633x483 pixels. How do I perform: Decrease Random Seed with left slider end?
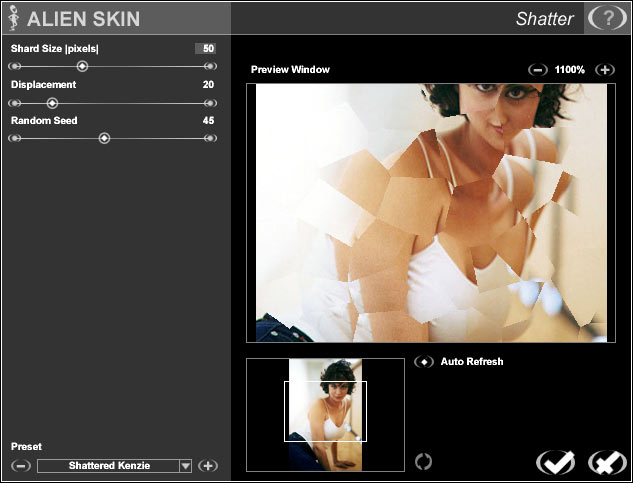(x=15, y=139)
